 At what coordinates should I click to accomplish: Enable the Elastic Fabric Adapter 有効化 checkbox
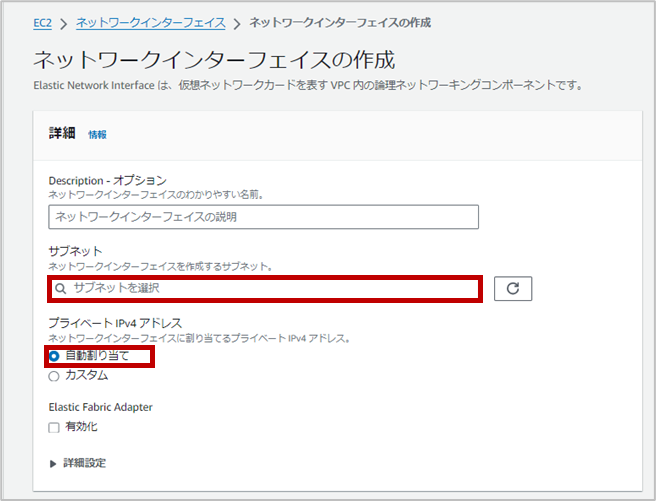(54, 427)
